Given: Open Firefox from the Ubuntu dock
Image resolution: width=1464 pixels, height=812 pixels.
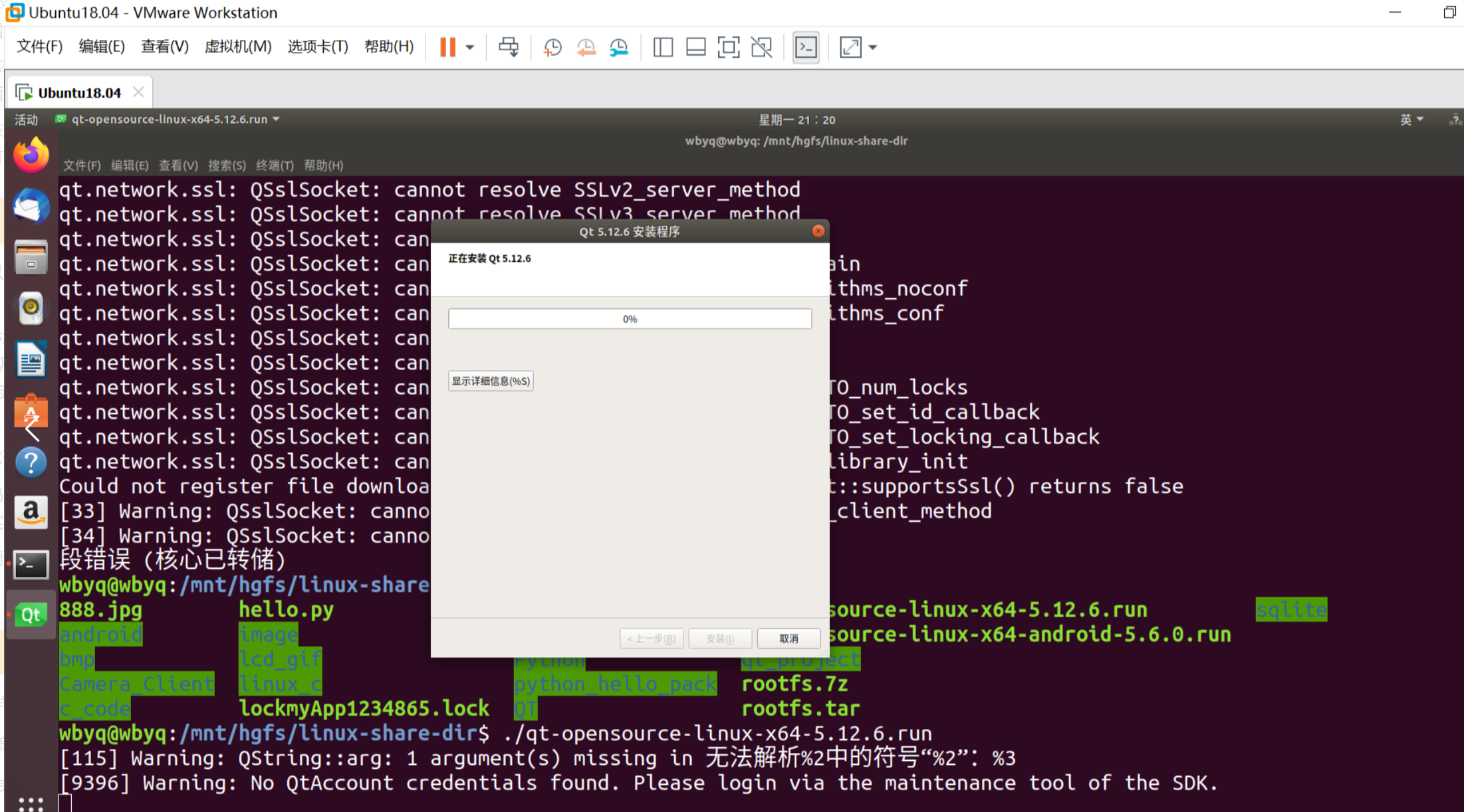Looking at the screenshot, I should 31,155.
